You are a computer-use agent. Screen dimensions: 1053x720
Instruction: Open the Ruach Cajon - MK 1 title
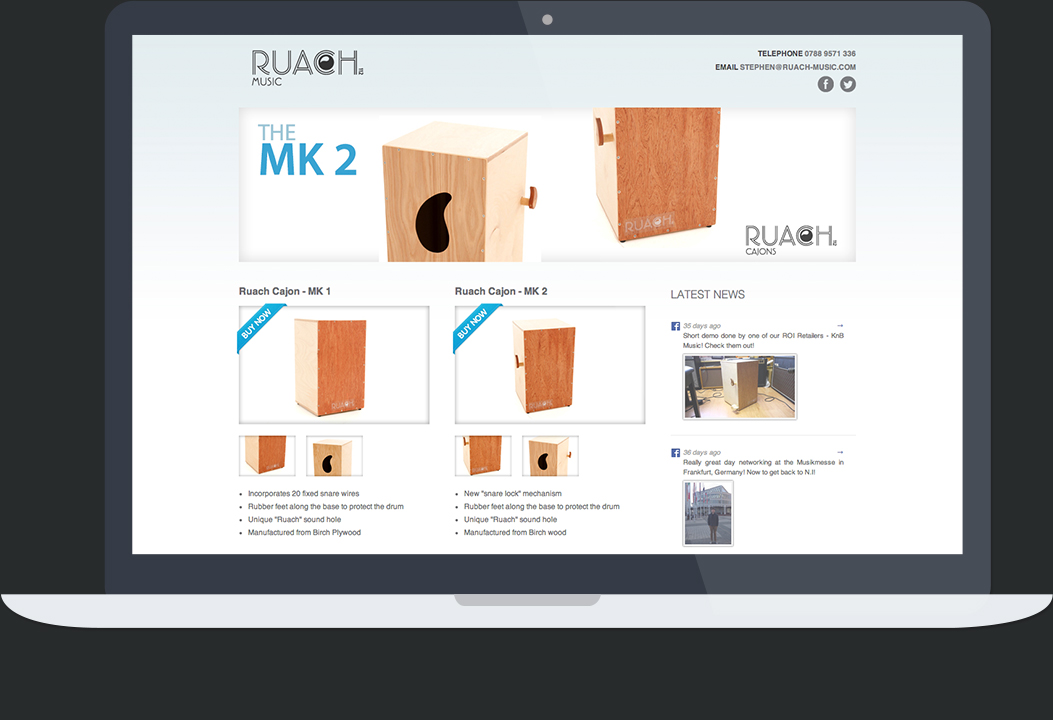[284, 292]
